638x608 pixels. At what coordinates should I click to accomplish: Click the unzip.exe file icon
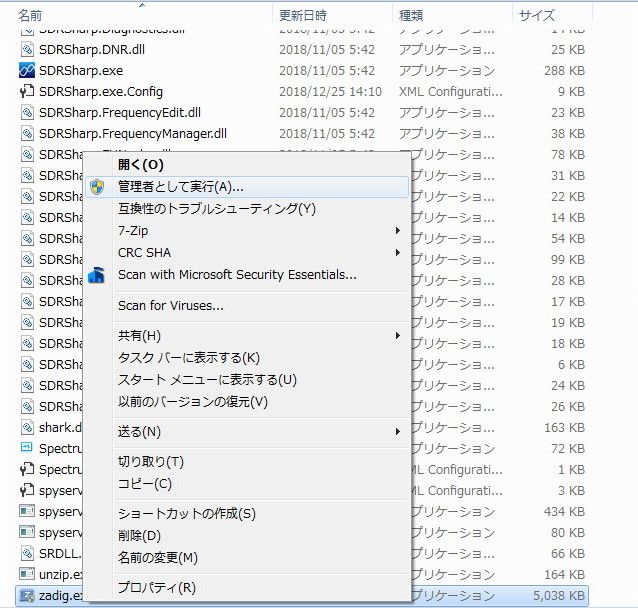click(27, 574)
